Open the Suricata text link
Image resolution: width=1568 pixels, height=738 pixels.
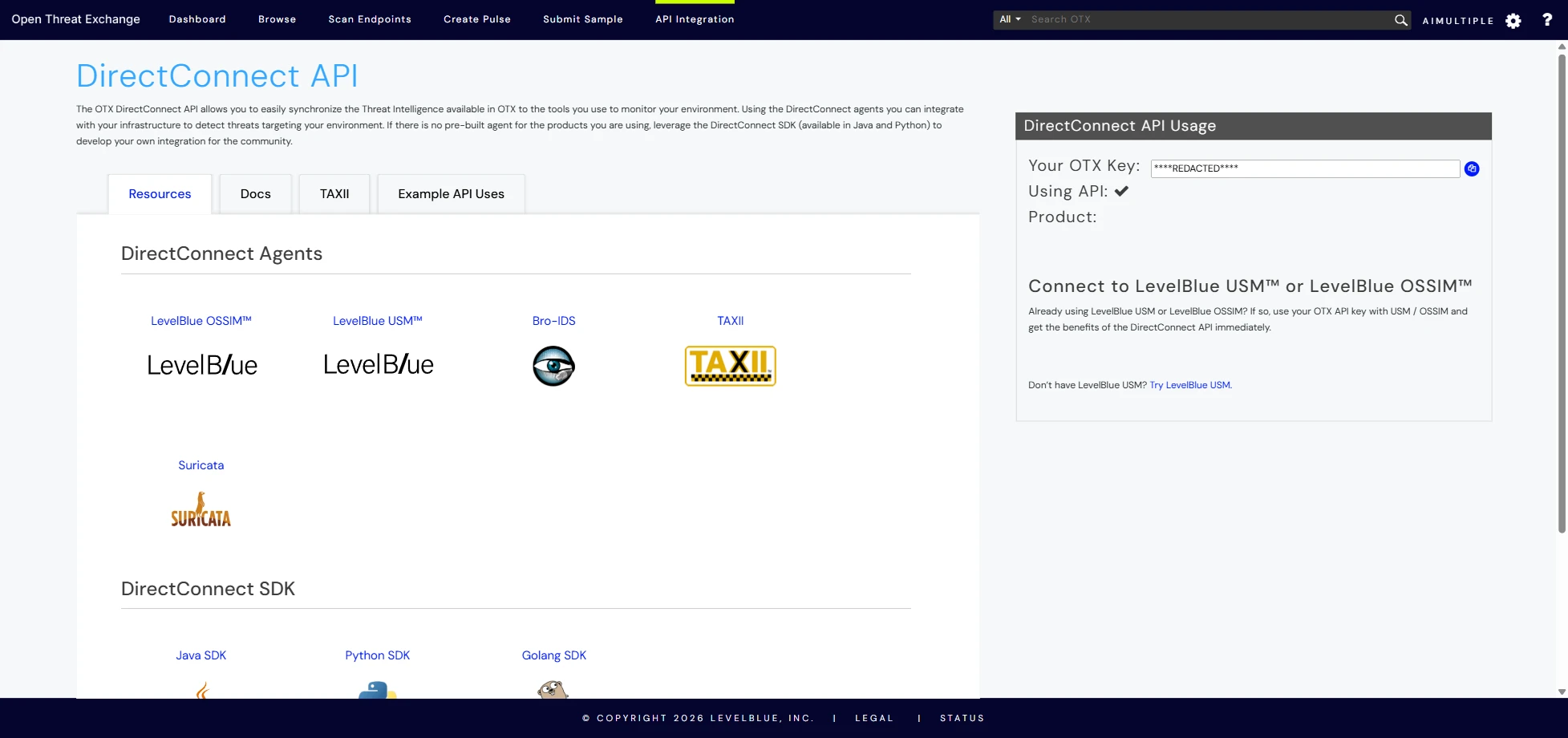[x=201, y=465]
